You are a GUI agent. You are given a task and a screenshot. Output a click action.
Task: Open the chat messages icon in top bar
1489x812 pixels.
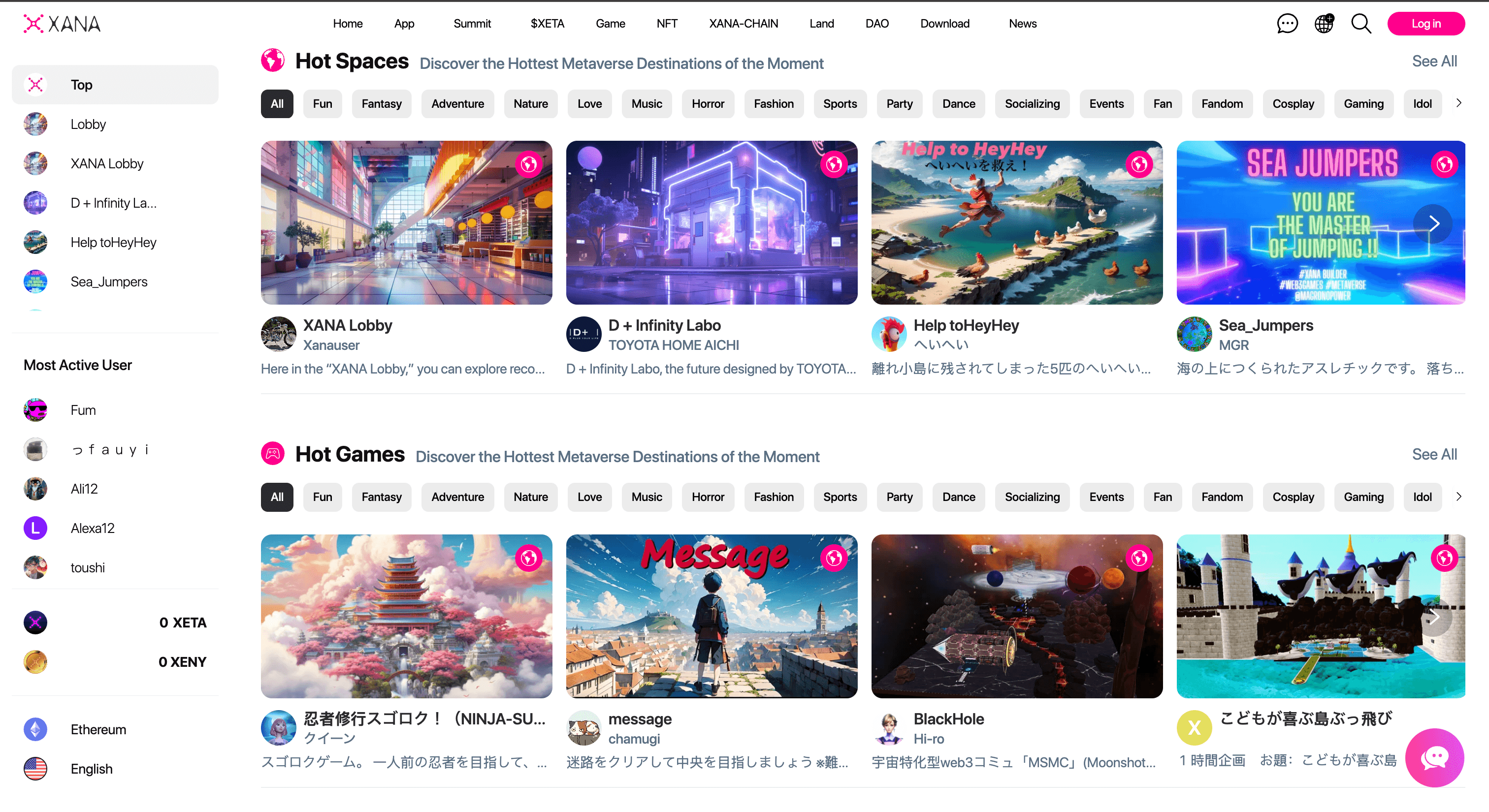click(x=1287, y=24)
